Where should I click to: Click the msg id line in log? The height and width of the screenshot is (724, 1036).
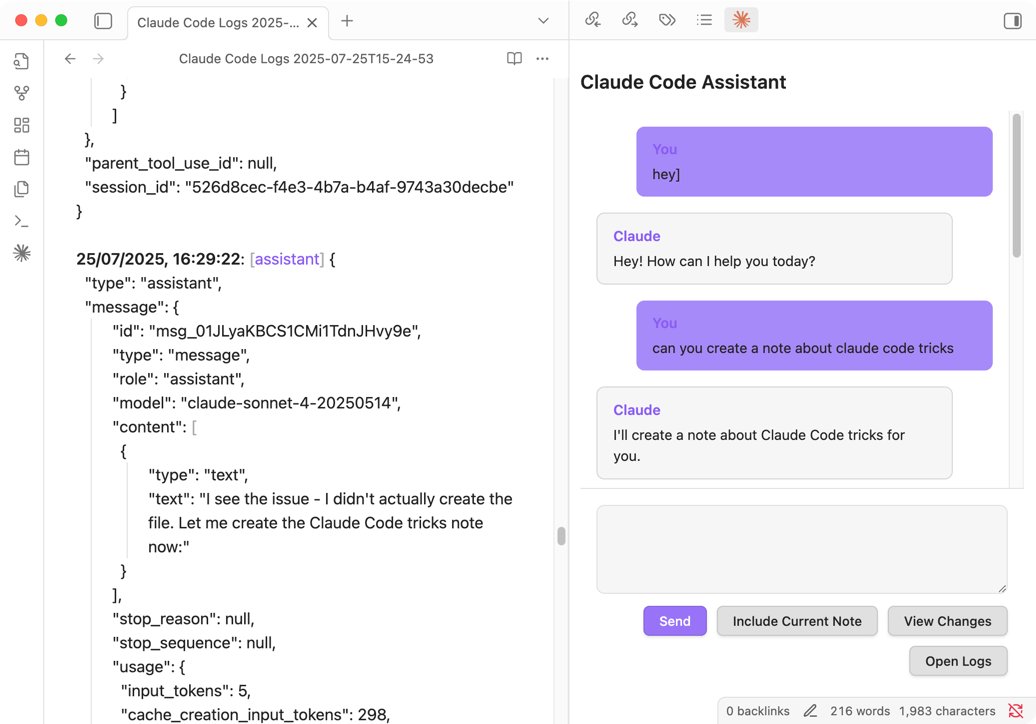pyautogui.click(x=267, y=331)
